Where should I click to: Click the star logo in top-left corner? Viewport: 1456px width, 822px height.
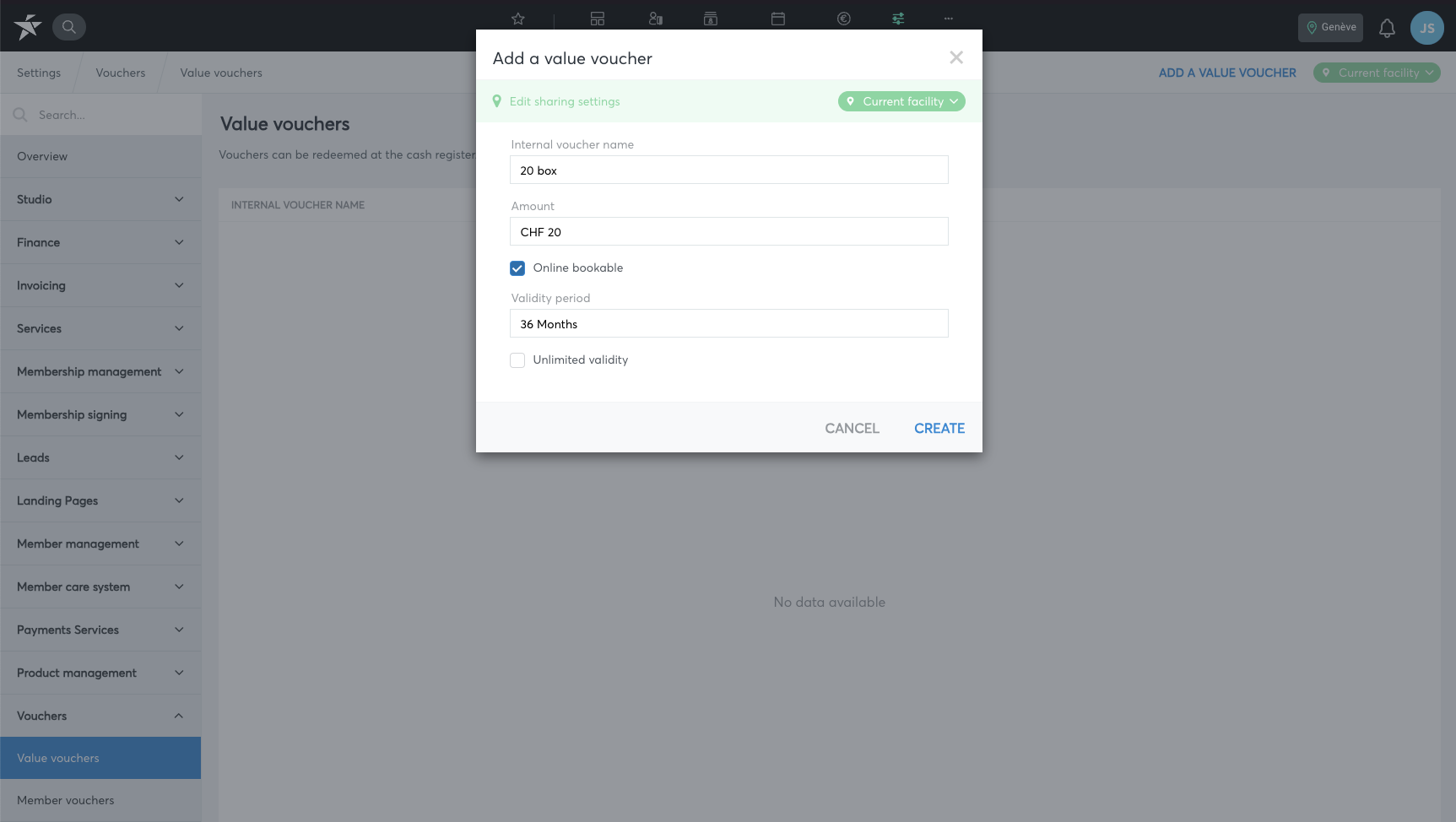coord(28,27)
